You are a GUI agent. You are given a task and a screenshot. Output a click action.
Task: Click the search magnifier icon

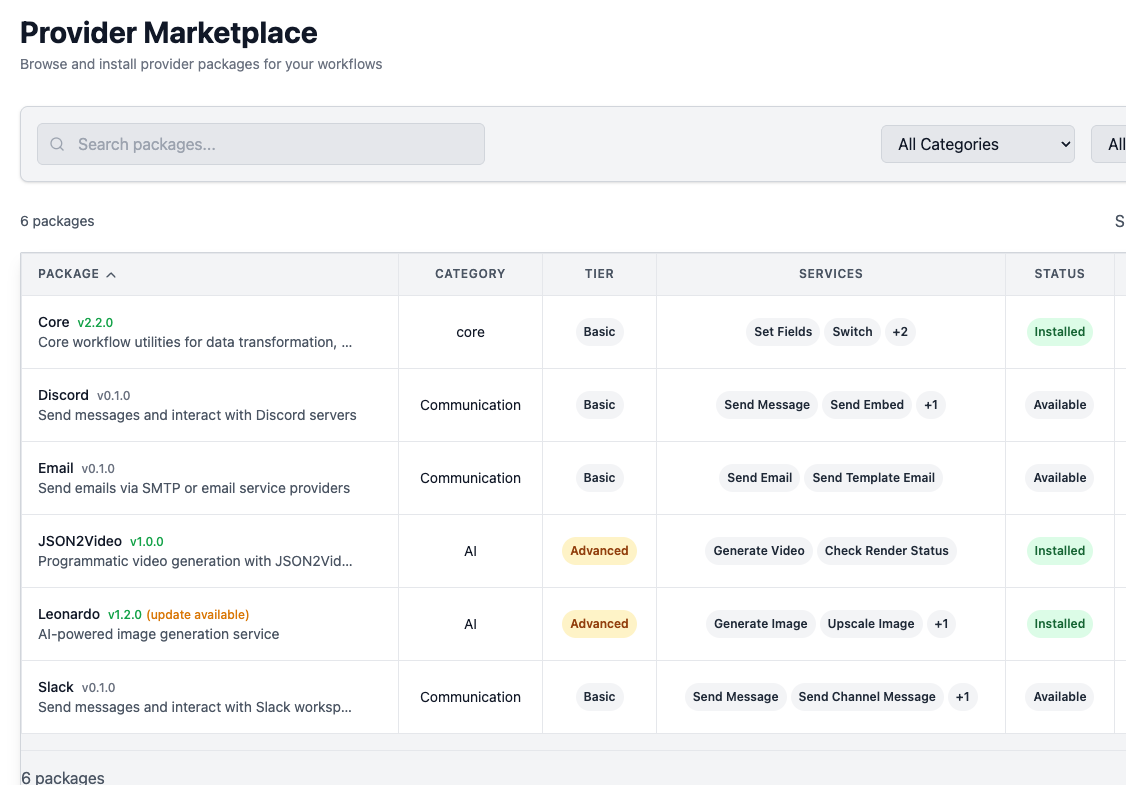[56, 144]
